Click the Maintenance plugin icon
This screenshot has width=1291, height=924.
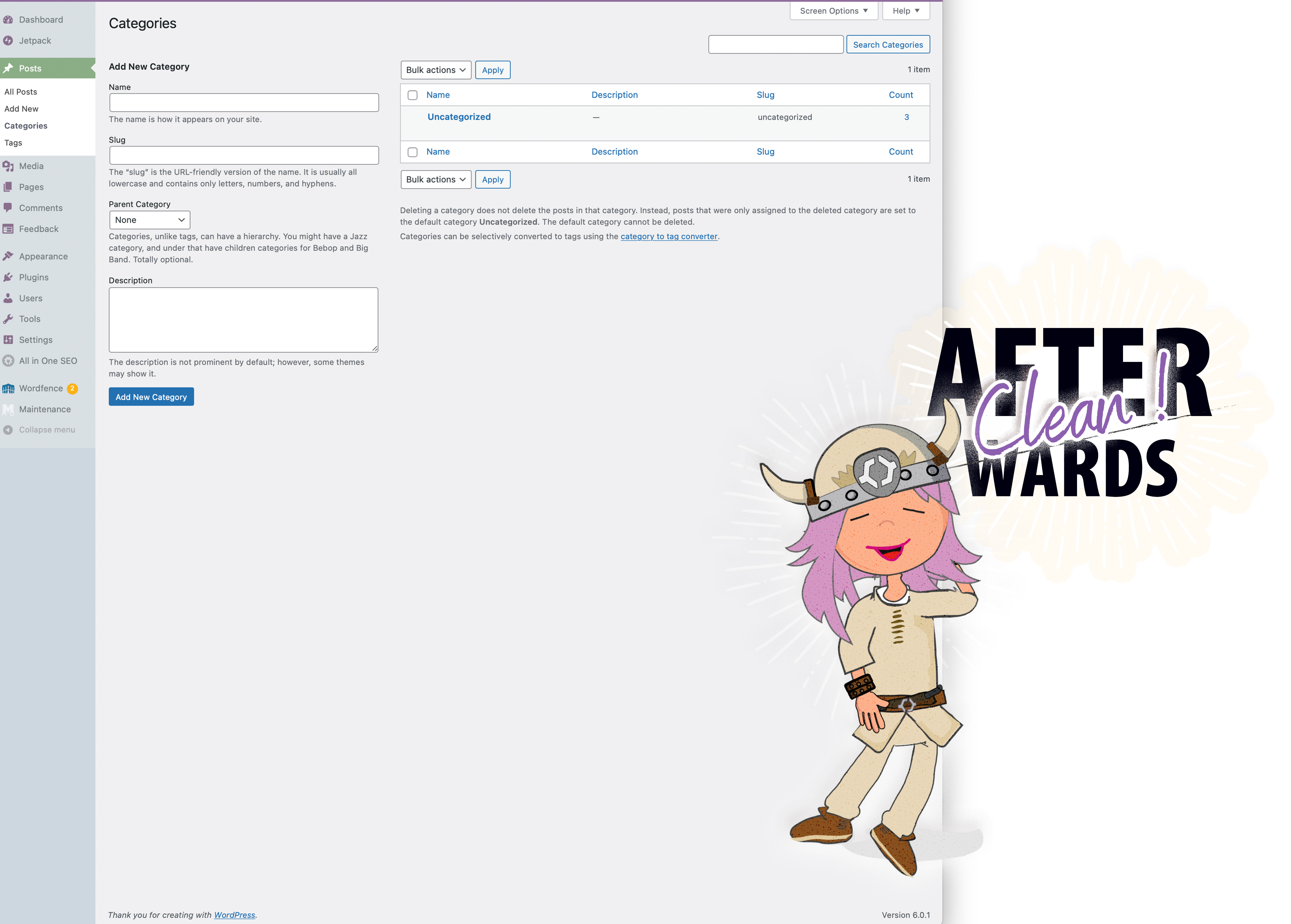click(8, 409)
